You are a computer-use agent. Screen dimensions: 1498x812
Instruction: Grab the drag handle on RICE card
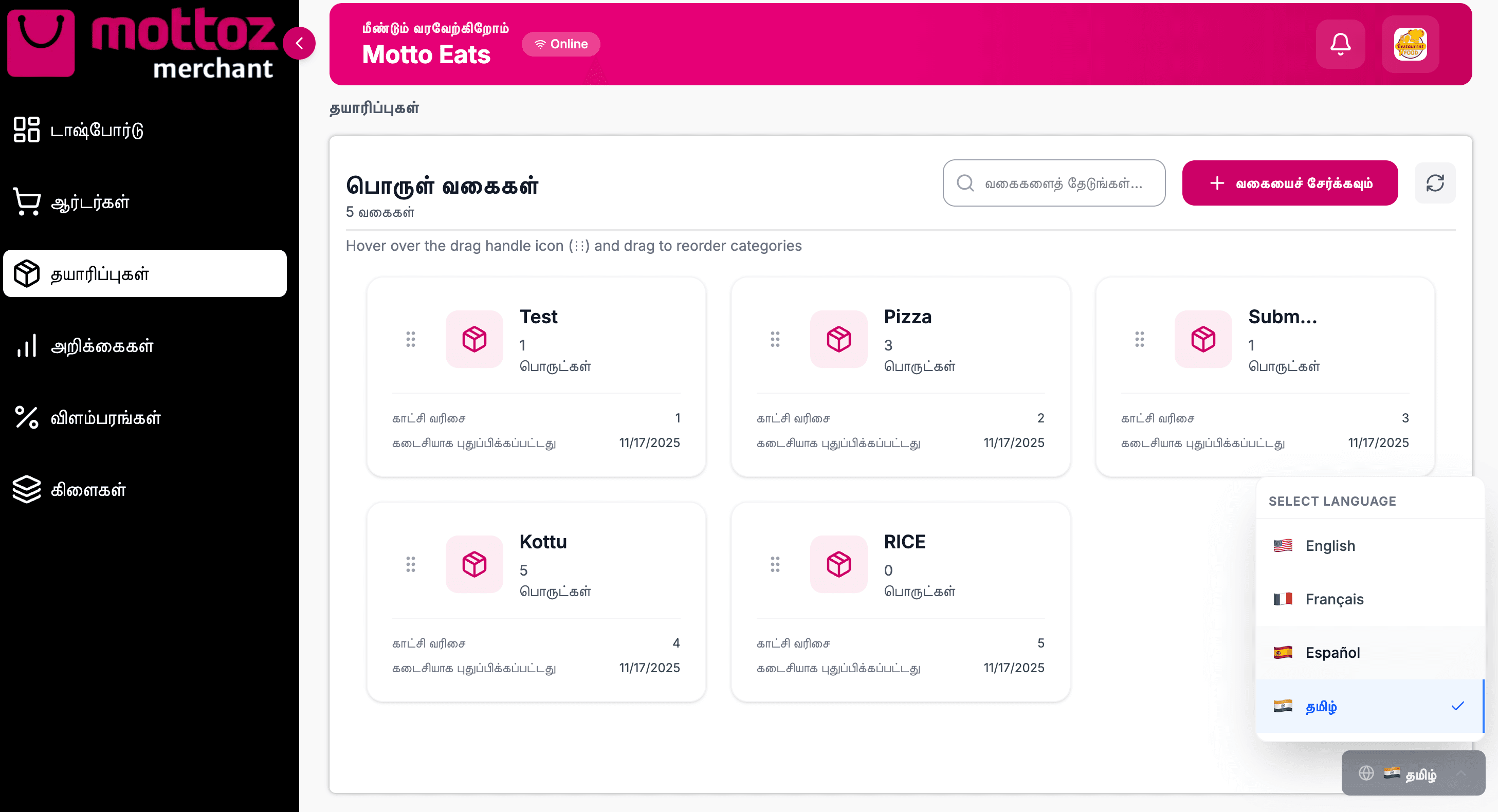click(x=775, y=564)
